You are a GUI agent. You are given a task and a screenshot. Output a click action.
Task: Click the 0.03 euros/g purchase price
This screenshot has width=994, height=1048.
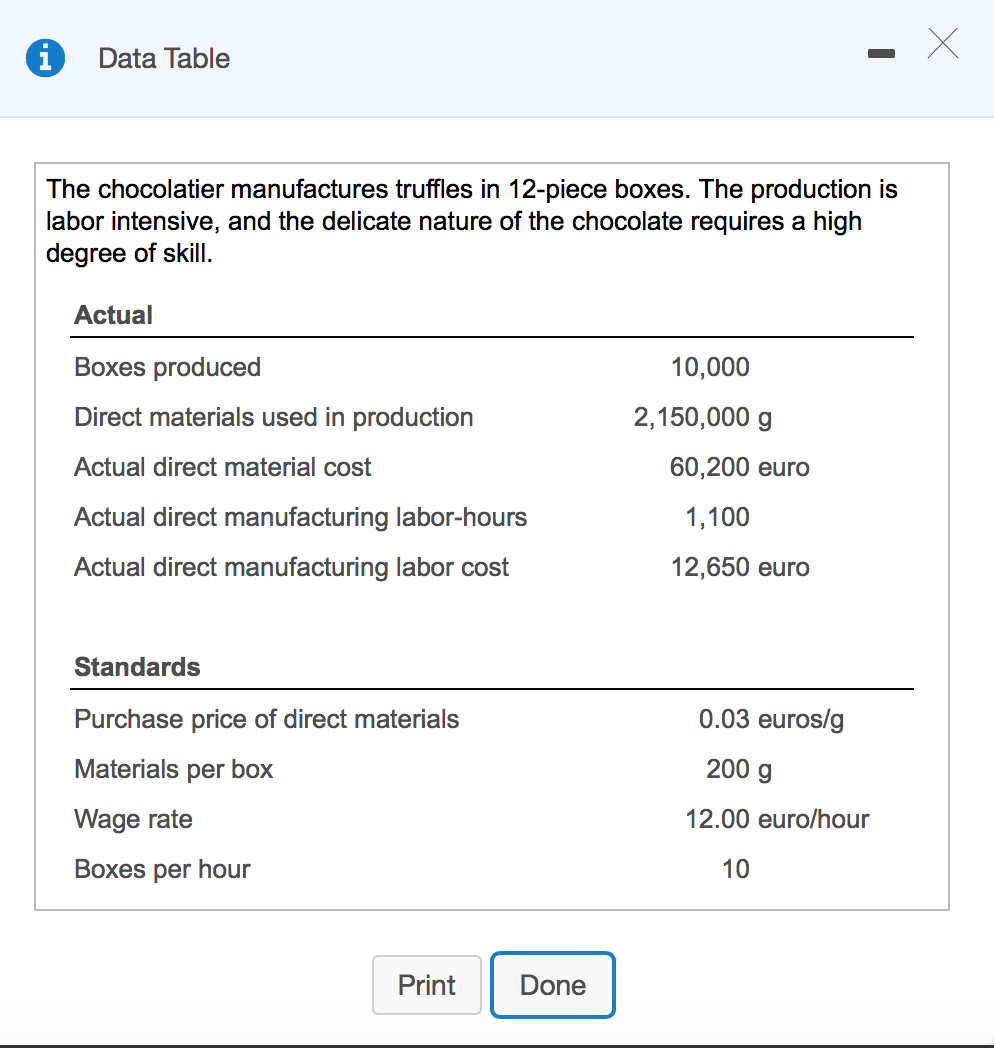(771, 719)
